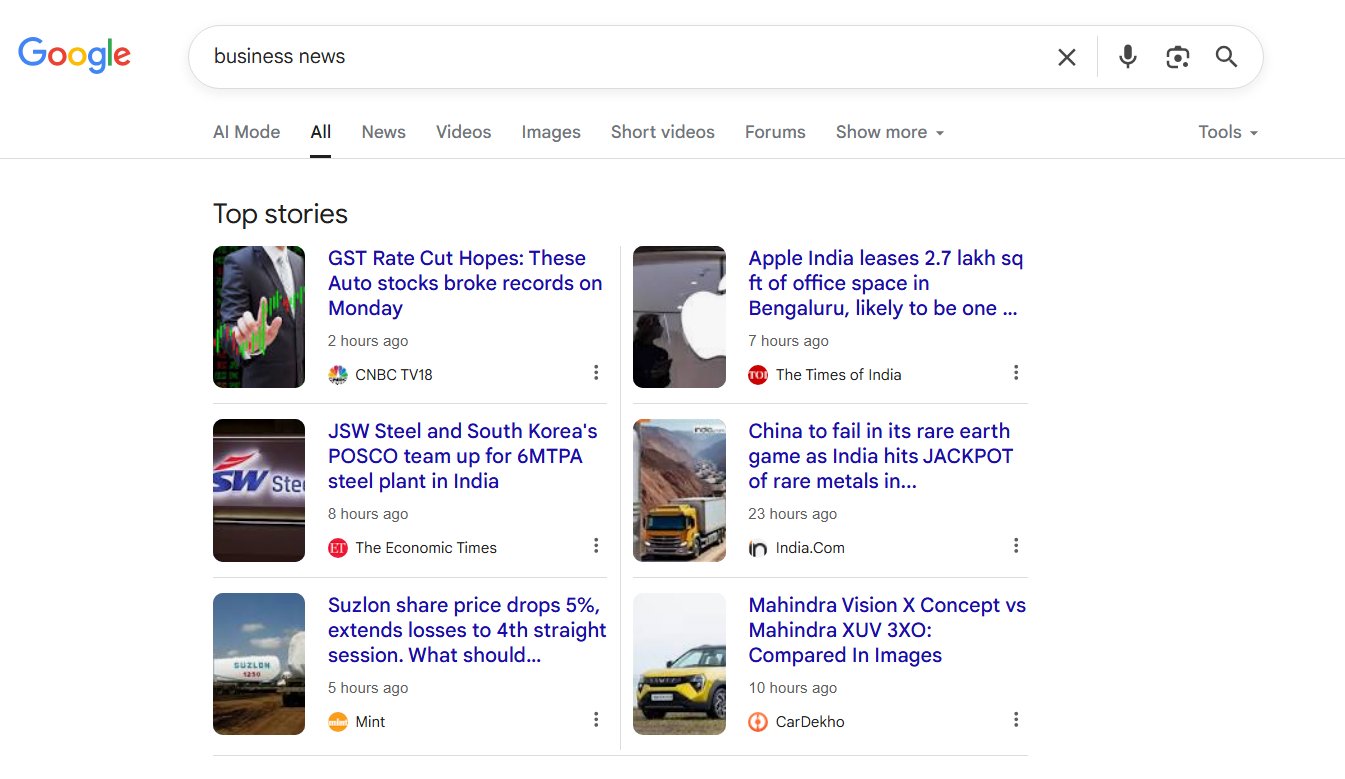Click The Economic Times ET logo
This screenshot has height=779, width=1345.
[x=338, y=548]
